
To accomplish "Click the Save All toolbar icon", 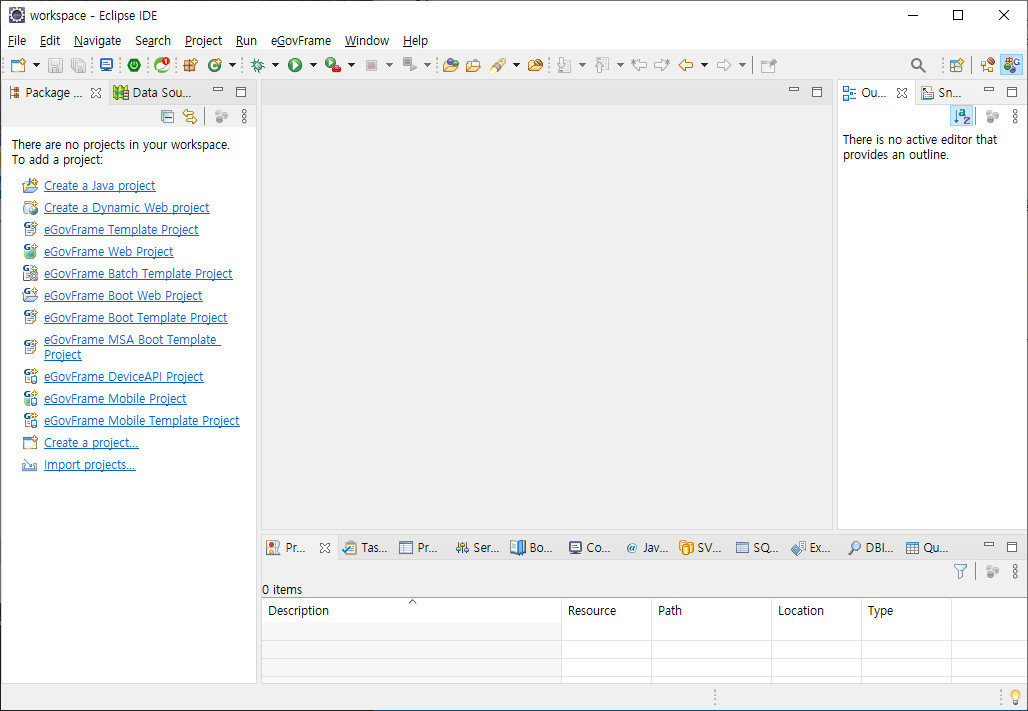I will 78,65.
